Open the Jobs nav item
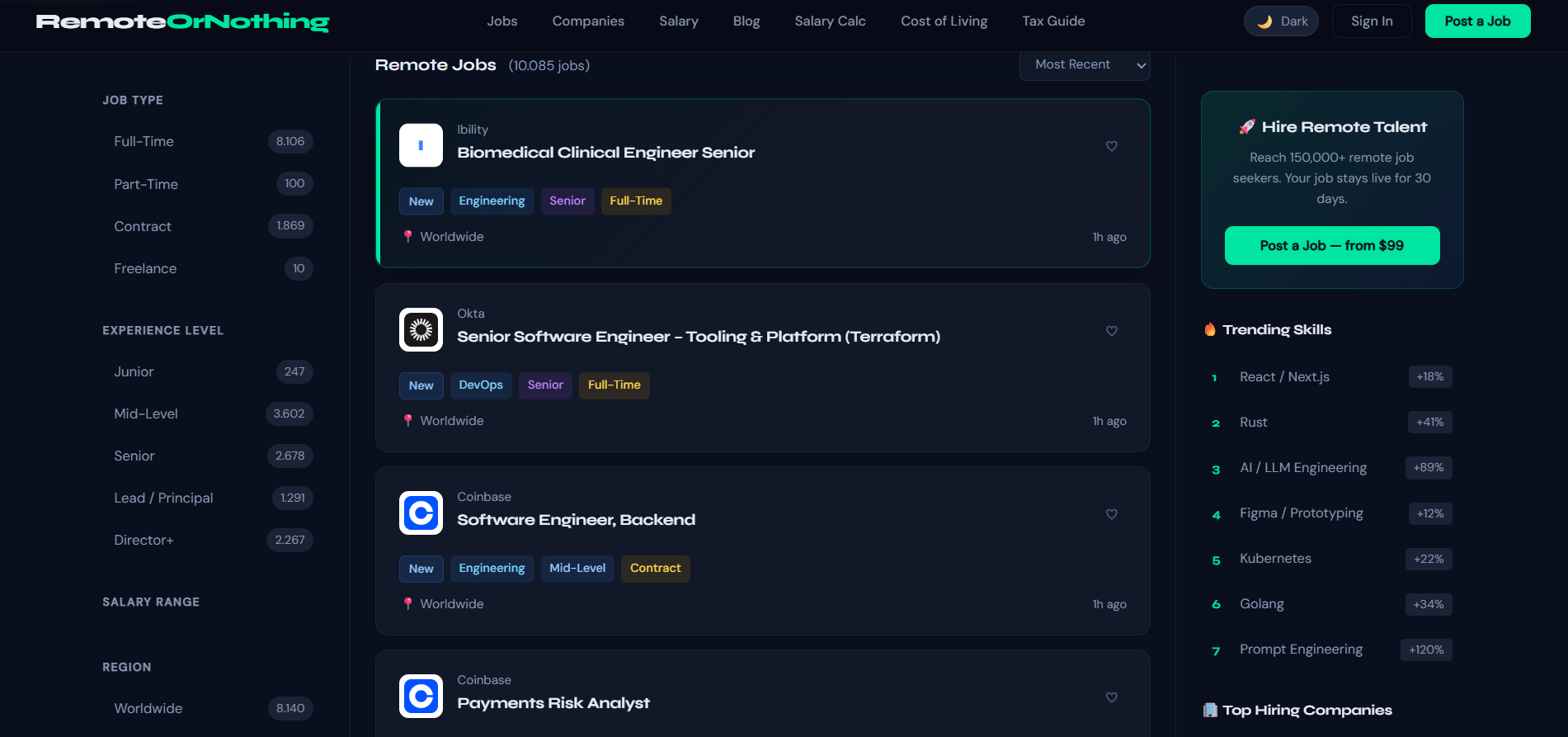1568x737 pixels. point(502,21)
